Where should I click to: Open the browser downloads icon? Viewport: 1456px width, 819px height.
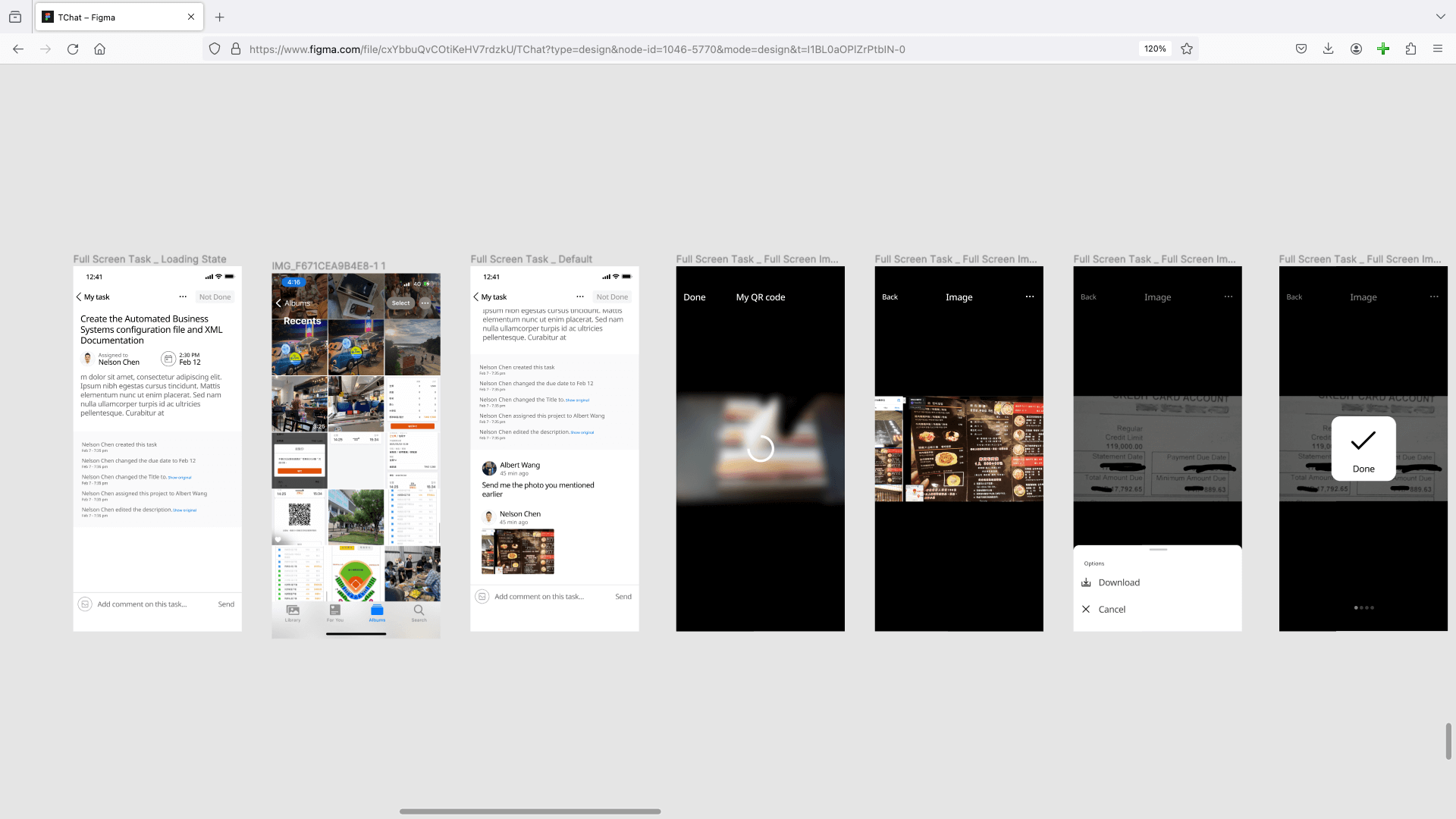(1328, 49)
